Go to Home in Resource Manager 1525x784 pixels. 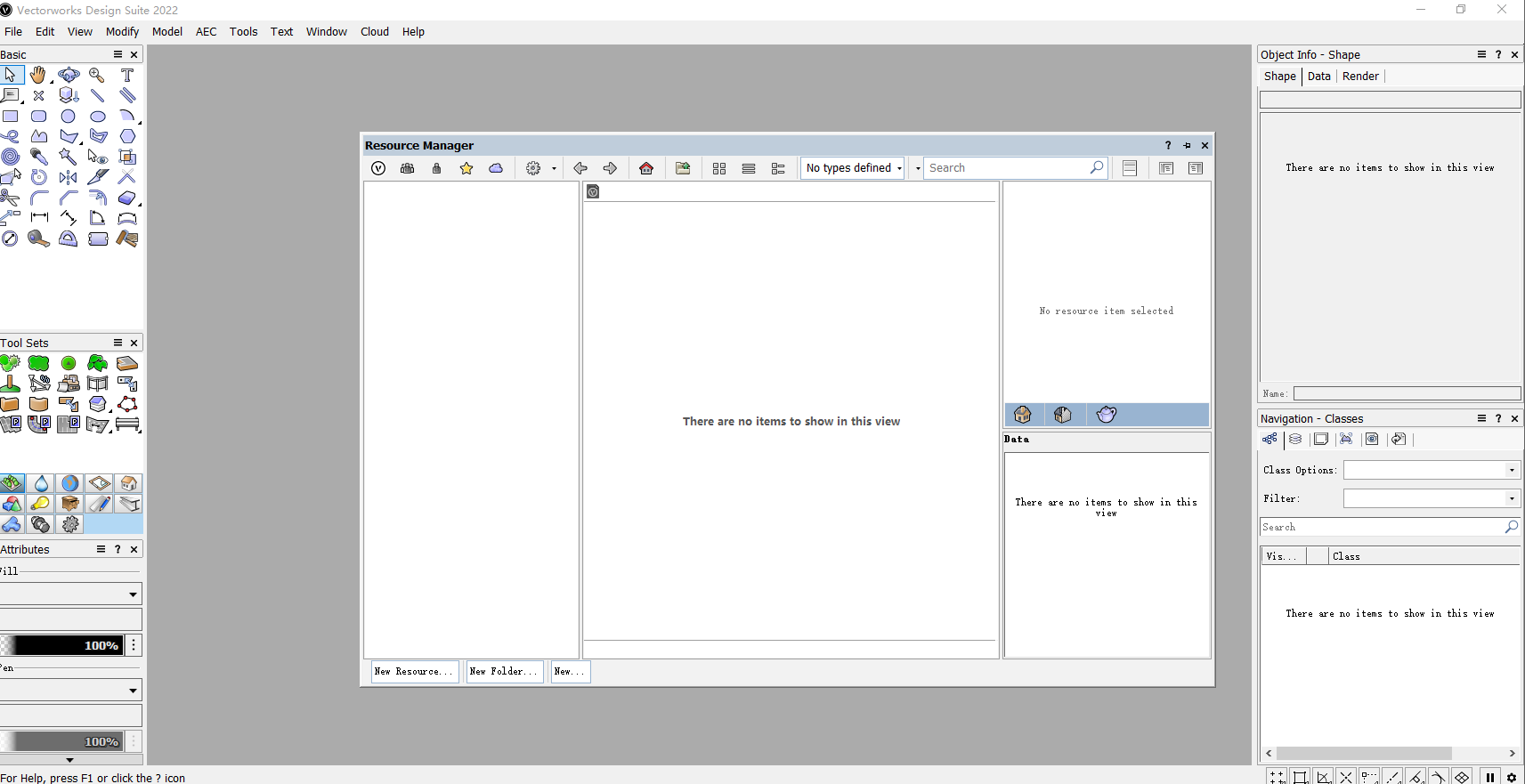[646, 168]
